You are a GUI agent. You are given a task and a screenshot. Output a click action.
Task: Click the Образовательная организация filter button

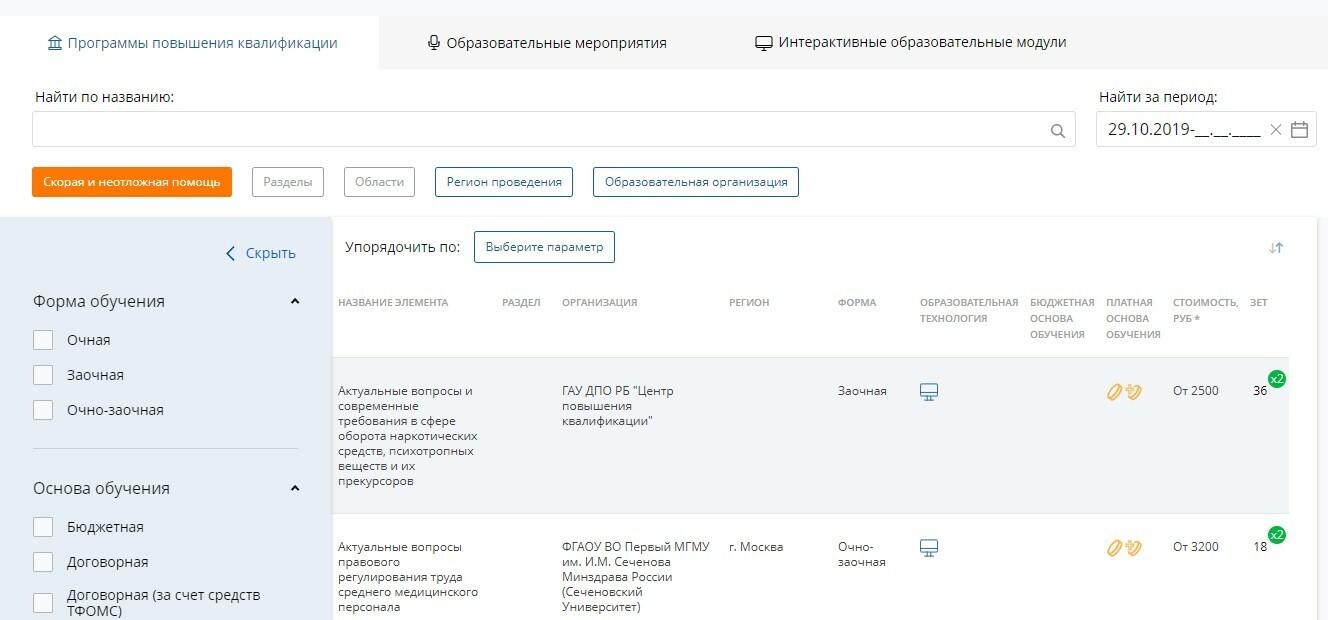click(695, 182)
